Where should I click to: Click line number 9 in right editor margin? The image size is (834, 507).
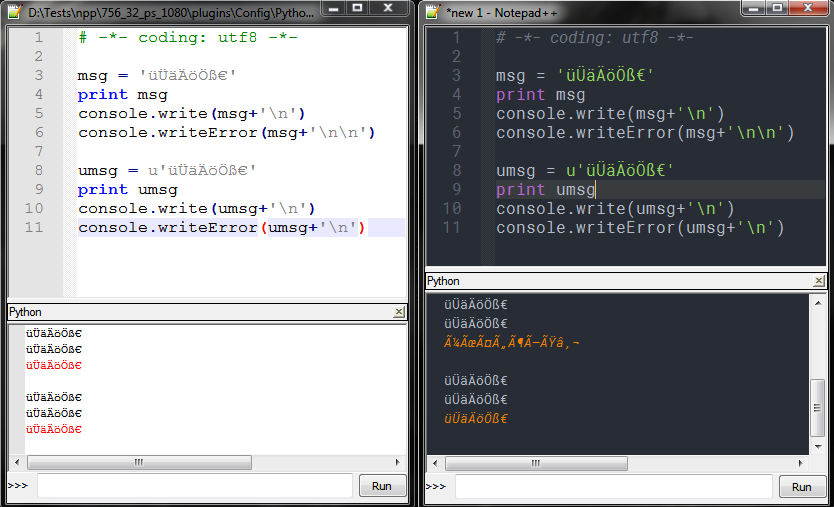[456, 190]
